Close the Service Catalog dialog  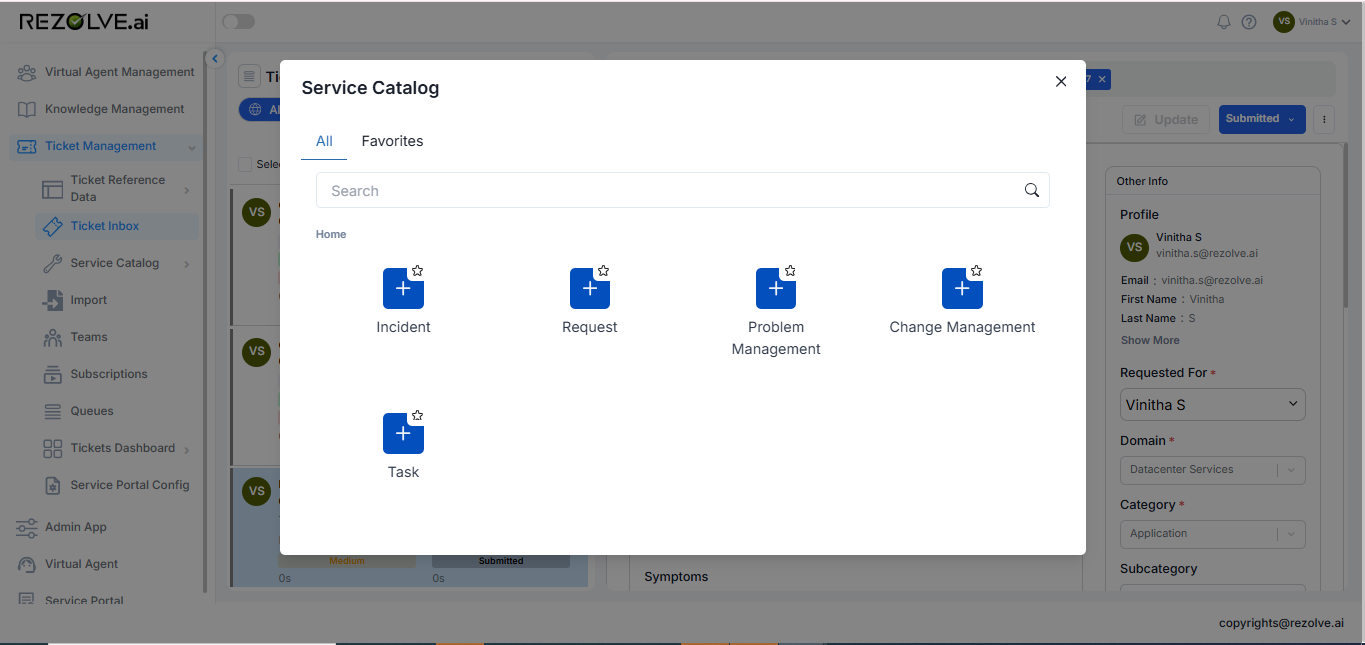pyautogui.click(x=1061, y=82)
